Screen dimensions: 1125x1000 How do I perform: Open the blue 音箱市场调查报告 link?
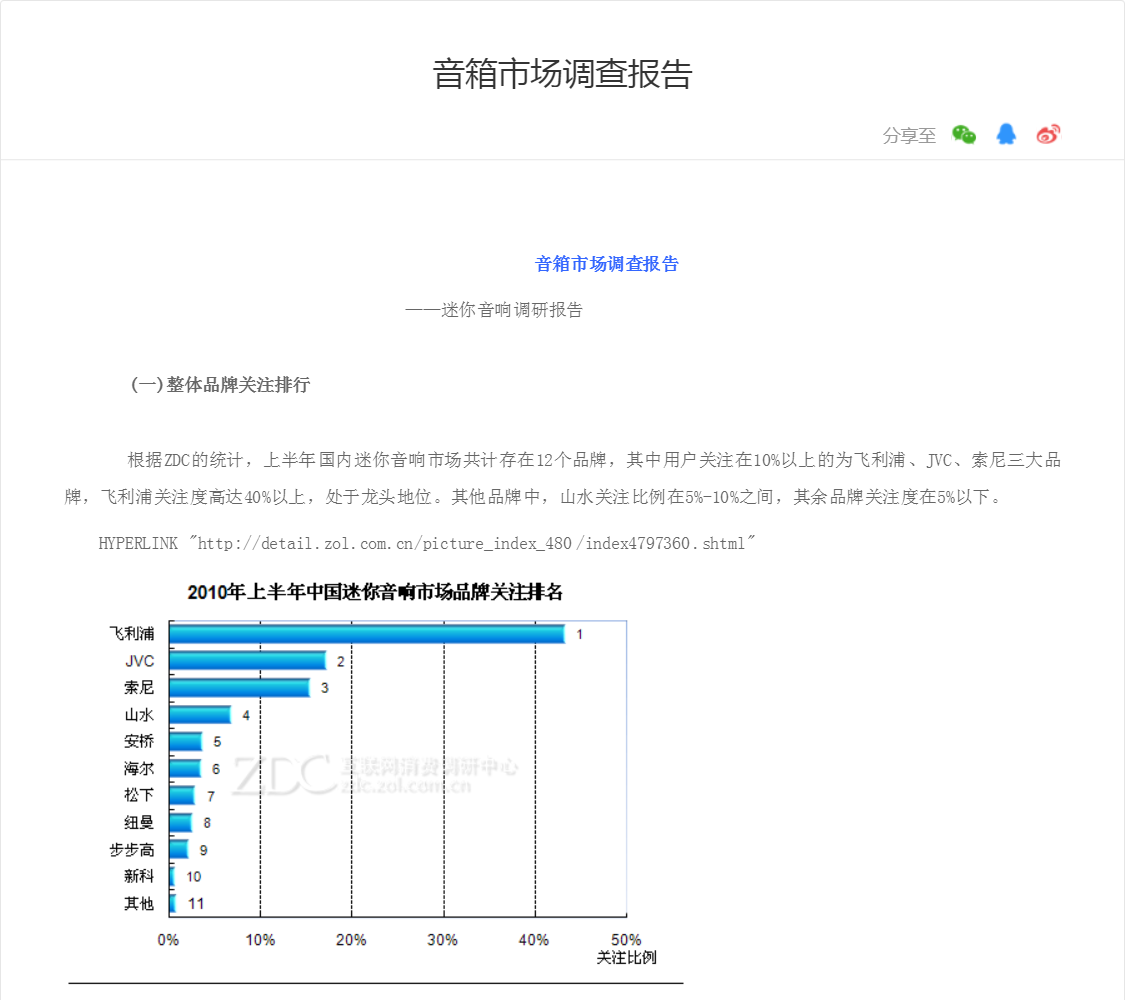coord(607,264)
